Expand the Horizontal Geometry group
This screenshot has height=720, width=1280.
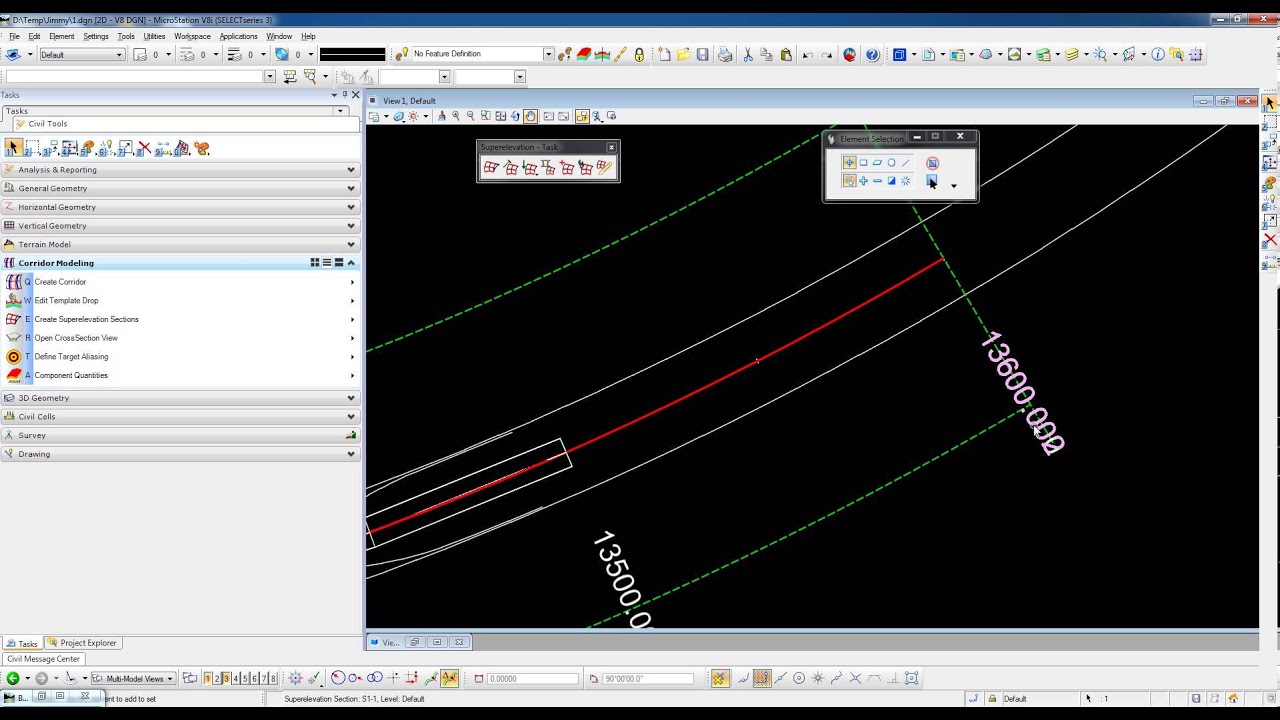pyautogui.click(x=180, y=207)
